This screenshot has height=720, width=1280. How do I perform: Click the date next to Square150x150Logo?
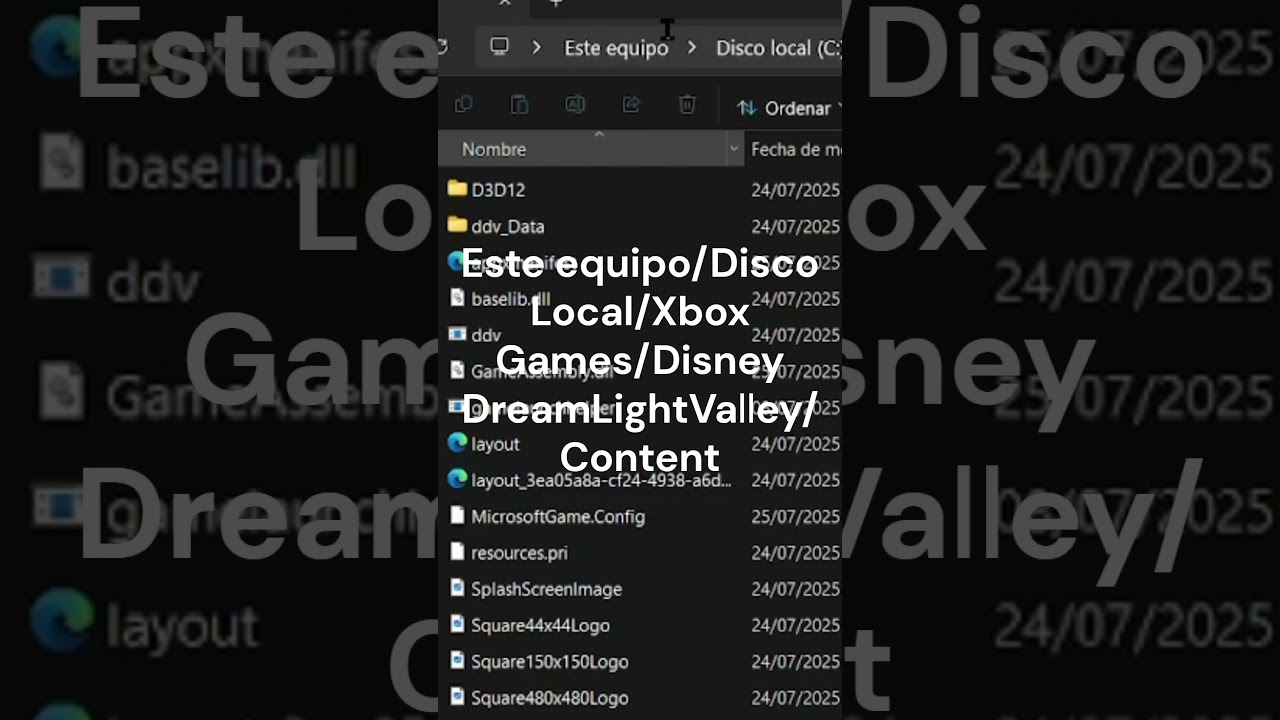(796, 661)
